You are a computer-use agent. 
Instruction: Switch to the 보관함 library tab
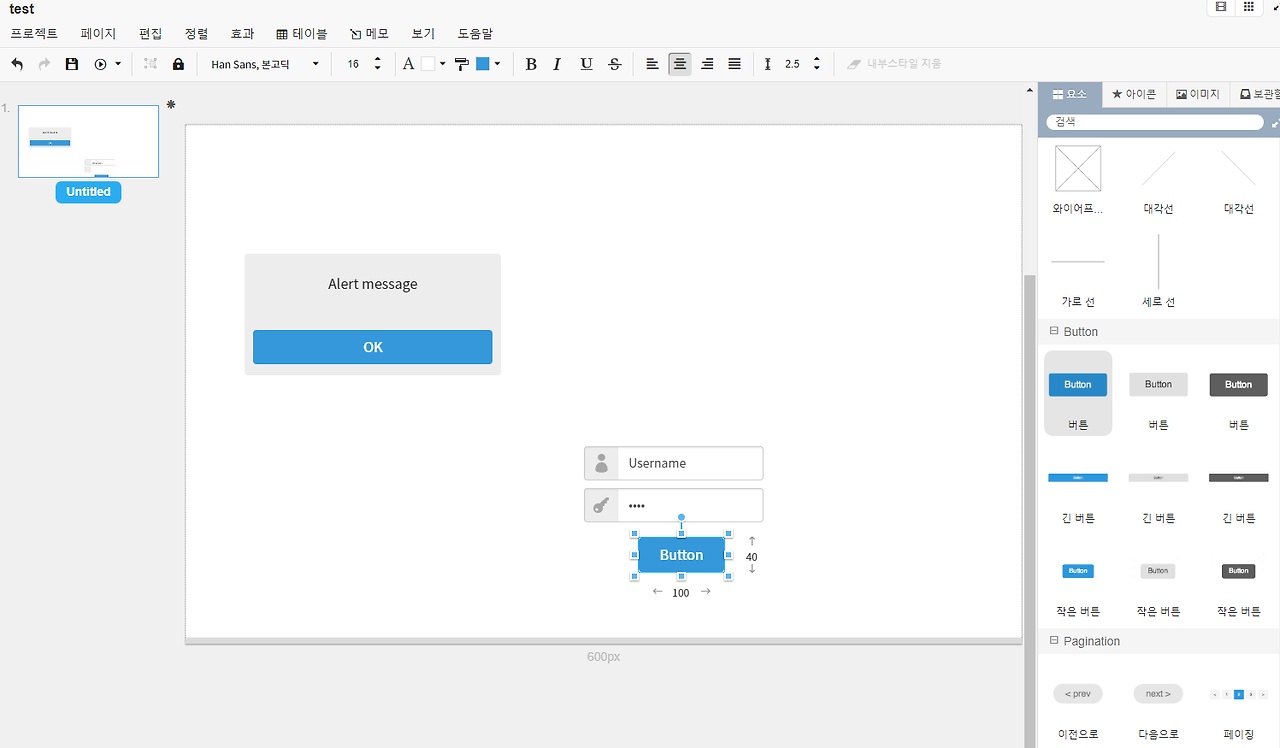coord(1258,94)
